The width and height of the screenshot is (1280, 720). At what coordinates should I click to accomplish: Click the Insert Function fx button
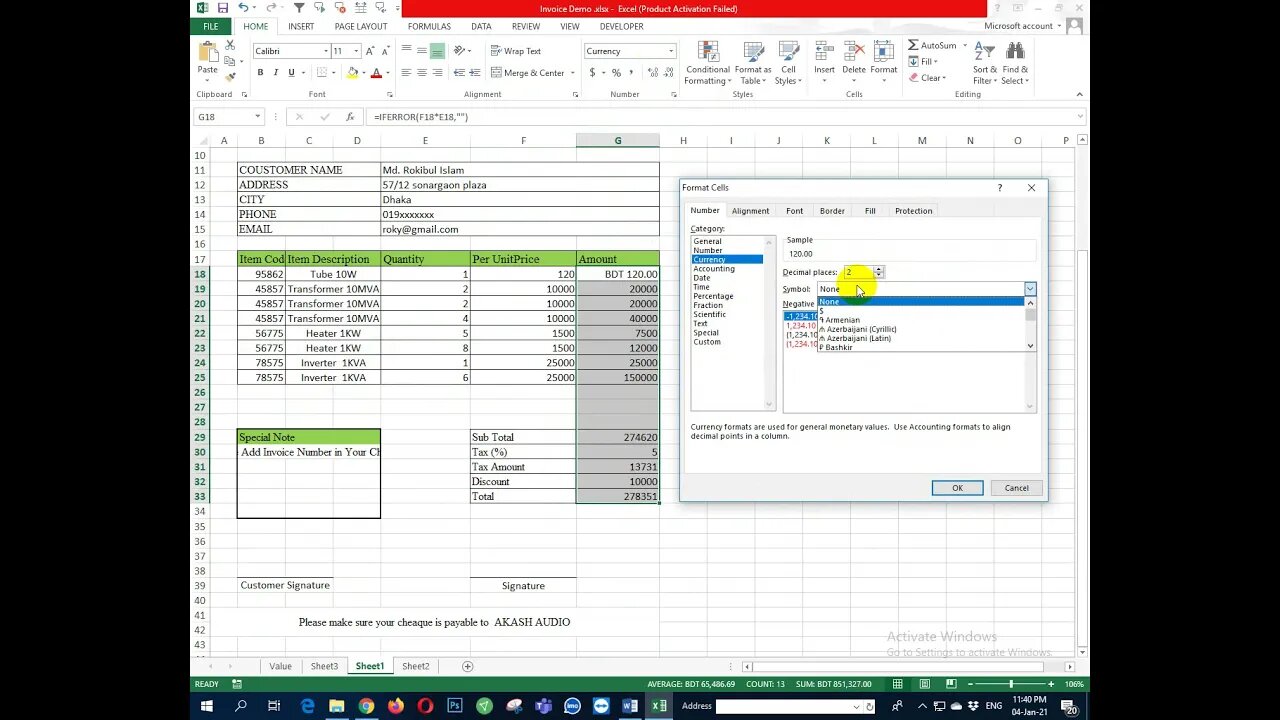(350, 117)
